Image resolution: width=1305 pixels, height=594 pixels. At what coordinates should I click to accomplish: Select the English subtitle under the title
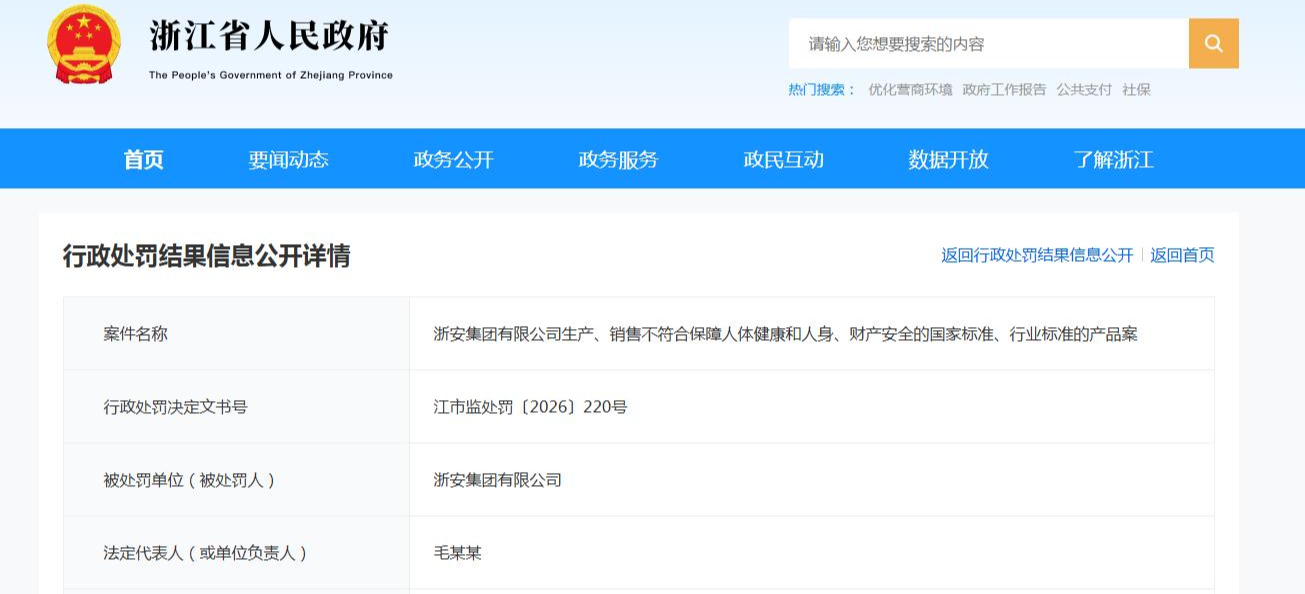pyautogui.click(x=271, y=75)
